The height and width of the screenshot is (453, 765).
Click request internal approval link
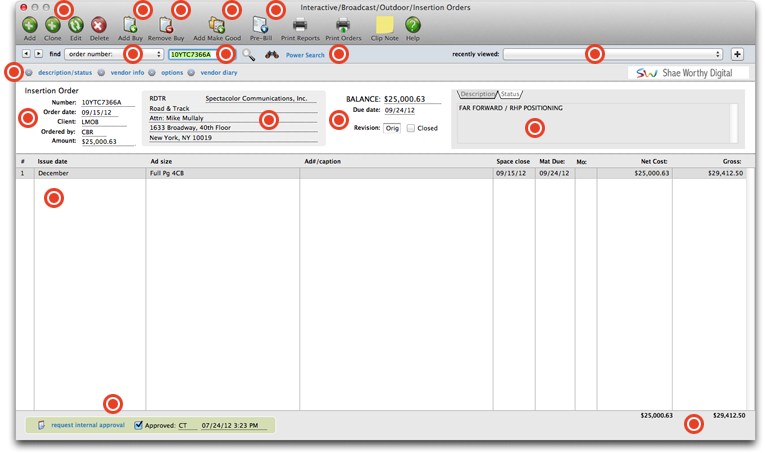(90, 425)
